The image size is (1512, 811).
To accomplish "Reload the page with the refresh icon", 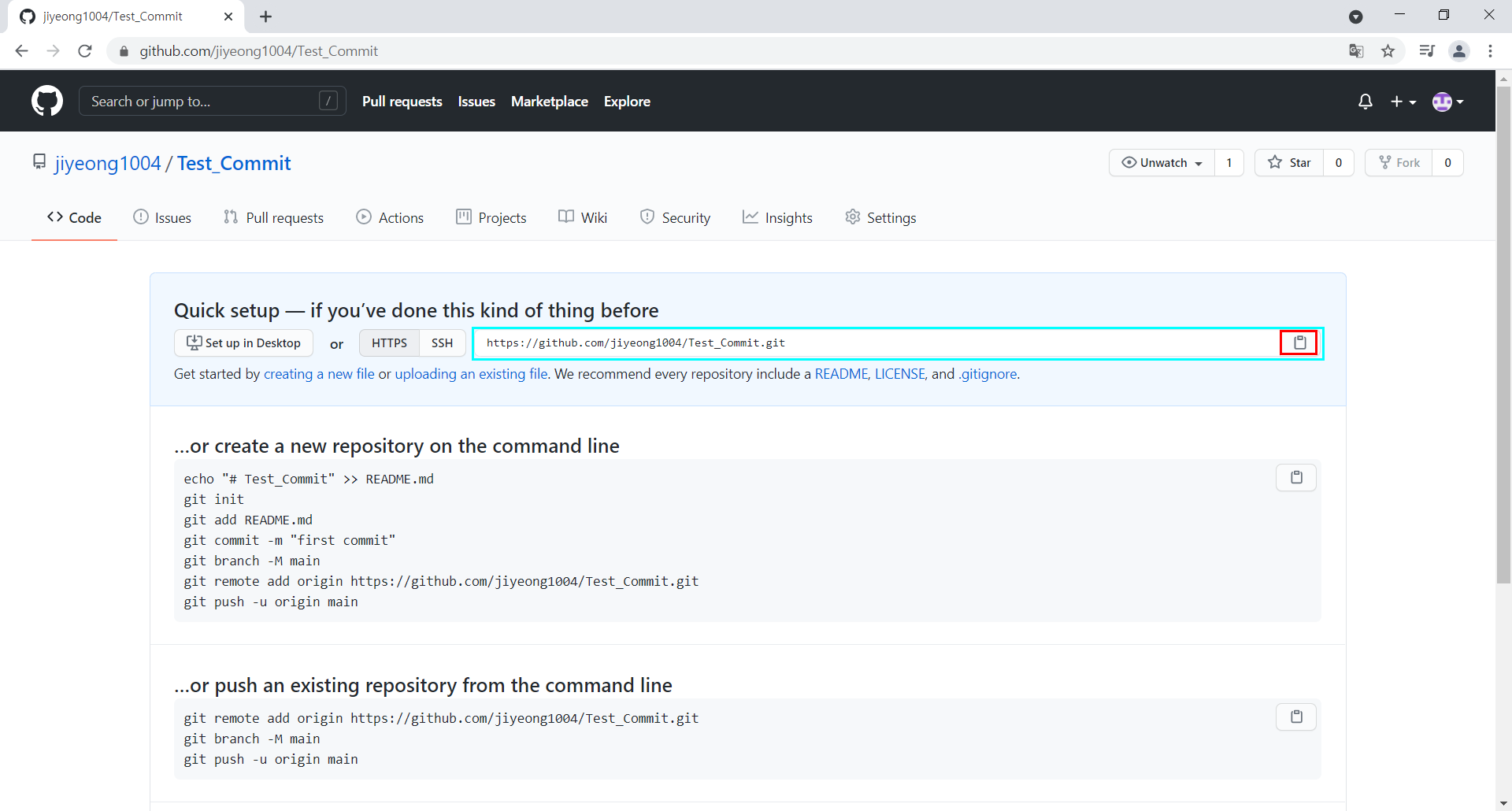I will click(85, 51).
